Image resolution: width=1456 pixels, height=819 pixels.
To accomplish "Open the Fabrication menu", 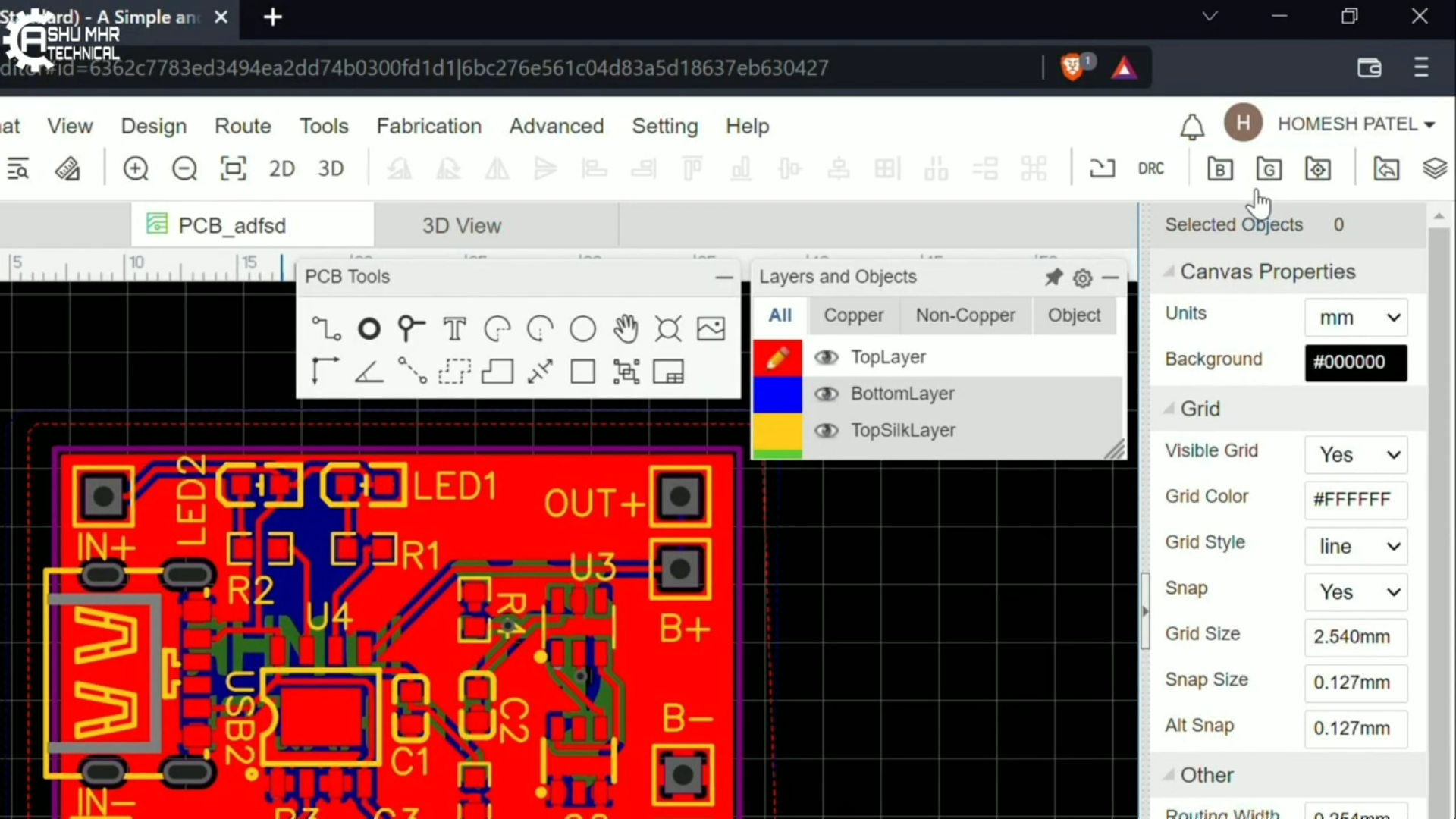I will 429,126.
